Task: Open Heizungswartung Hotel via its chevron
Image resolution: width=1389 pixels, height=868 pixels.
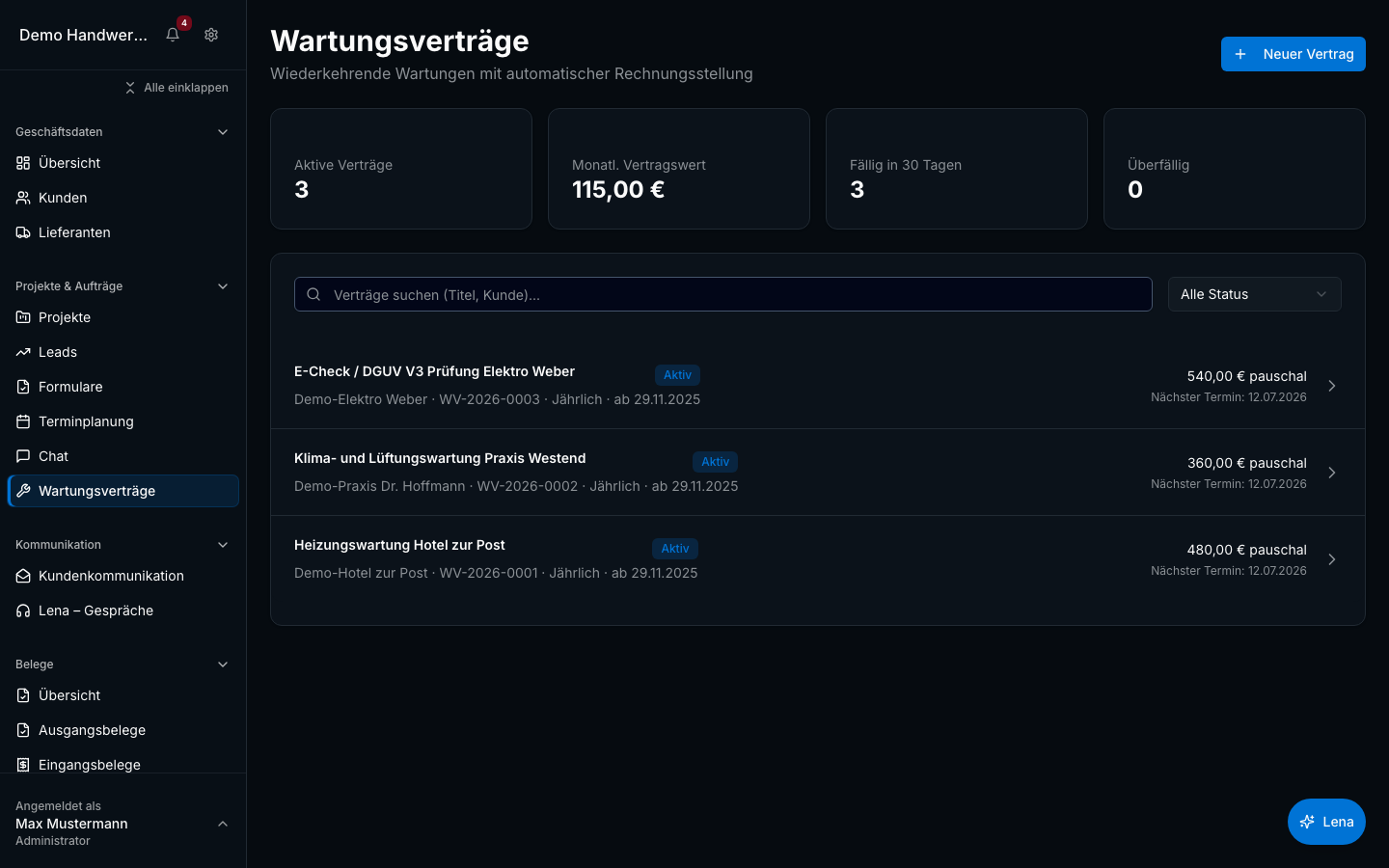Action: coord(1332,559)
